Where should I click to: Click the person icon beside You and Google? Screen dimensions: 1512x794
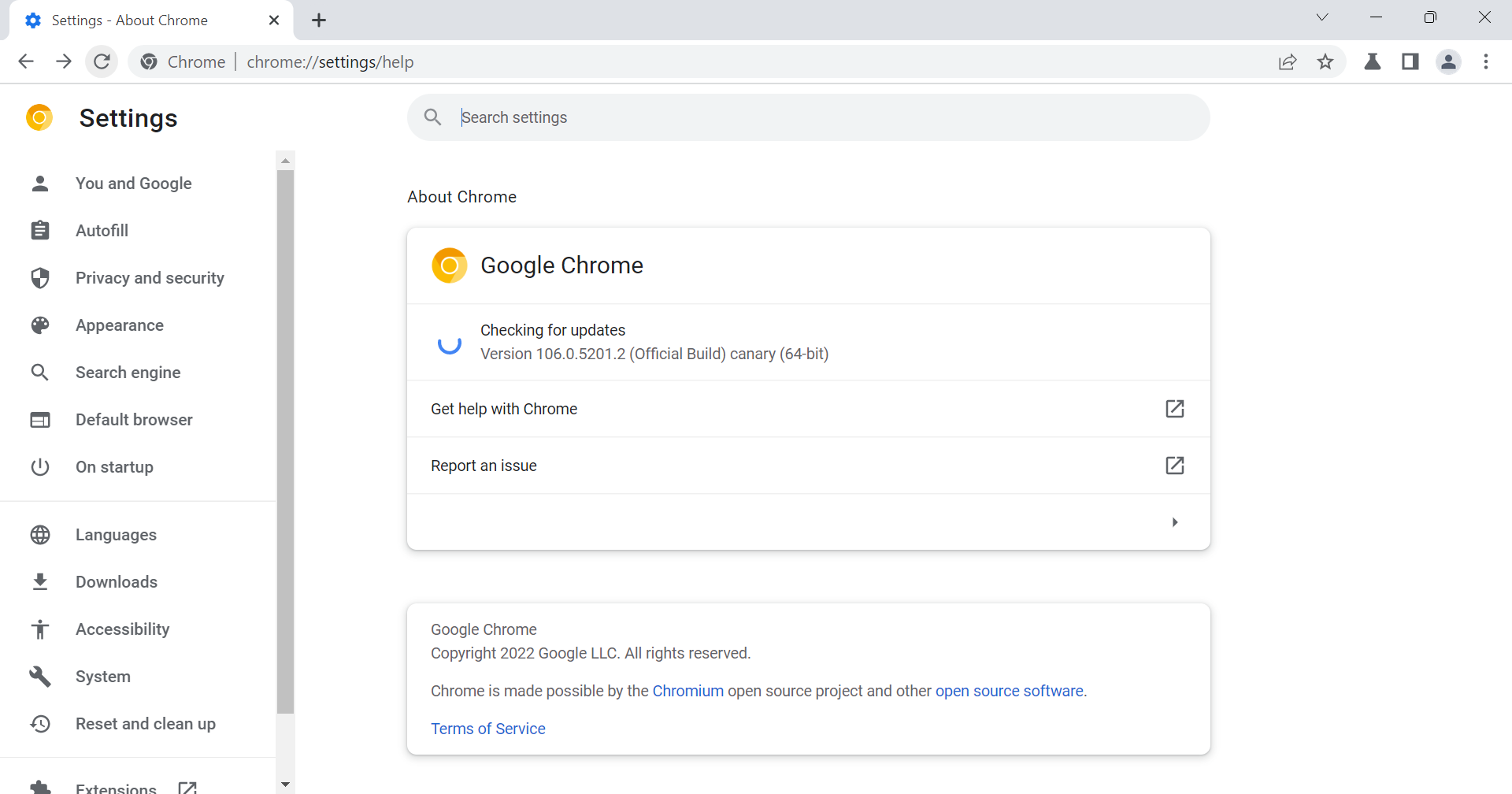coord(40,184)
